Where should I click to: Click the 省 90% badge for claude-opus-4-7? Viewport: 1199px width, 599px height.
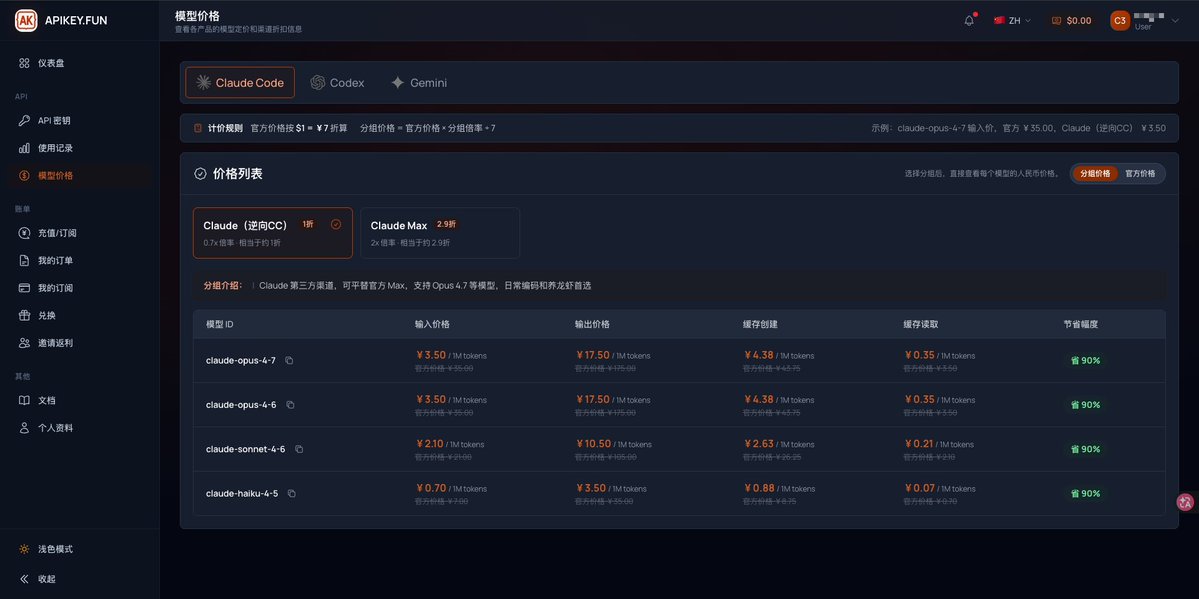pos(1086,360)
